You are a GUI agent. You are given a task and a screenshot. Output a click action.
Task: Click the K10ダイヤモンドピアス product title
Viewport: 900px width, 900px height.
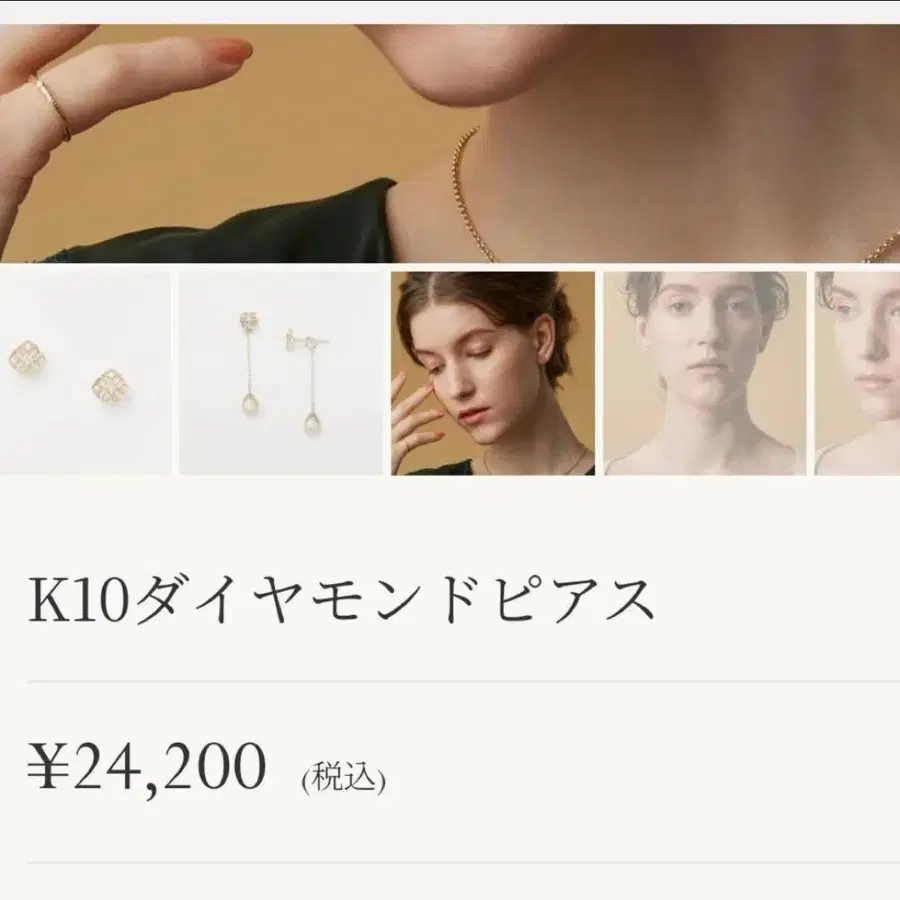[341, 600]
